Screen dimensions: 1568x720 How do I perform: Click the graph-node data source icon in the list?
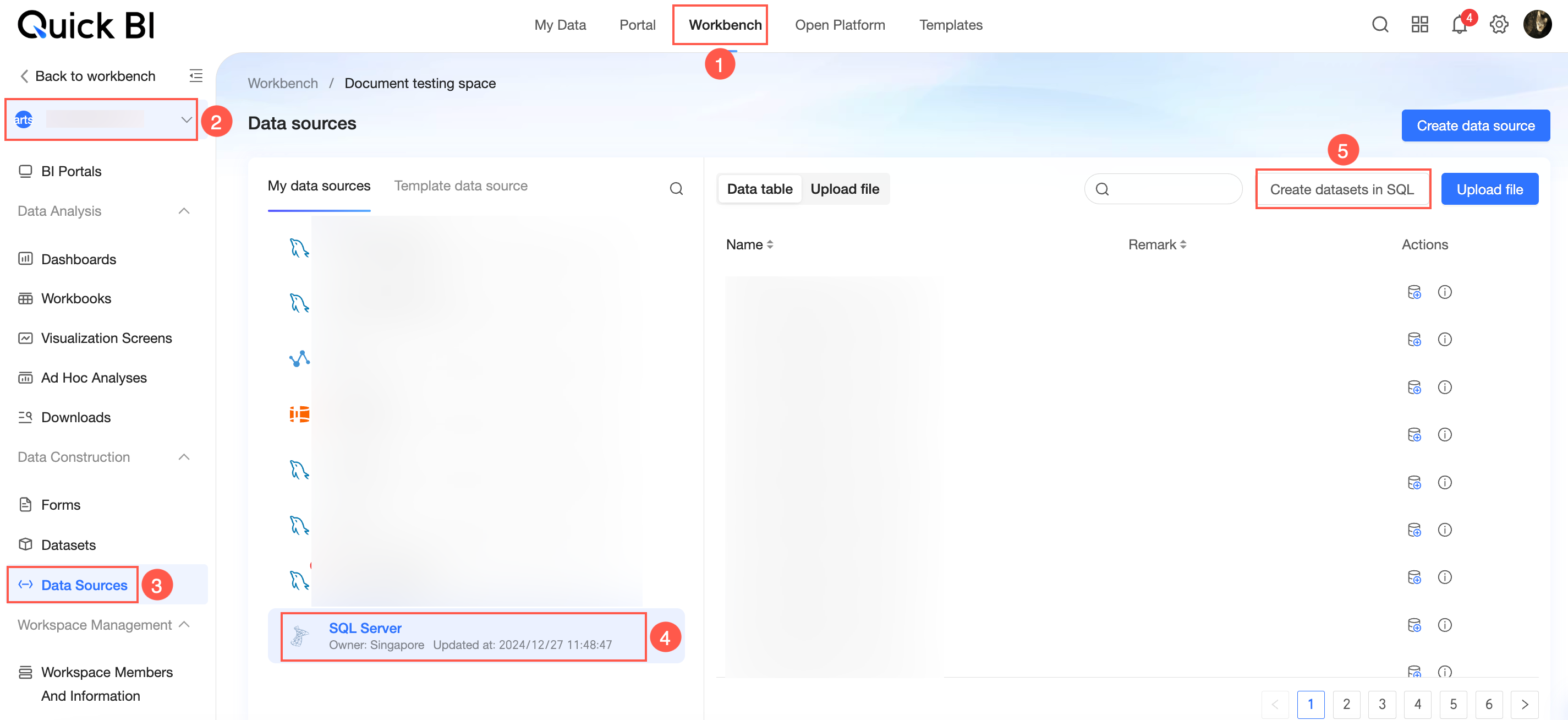pos(299,359)
